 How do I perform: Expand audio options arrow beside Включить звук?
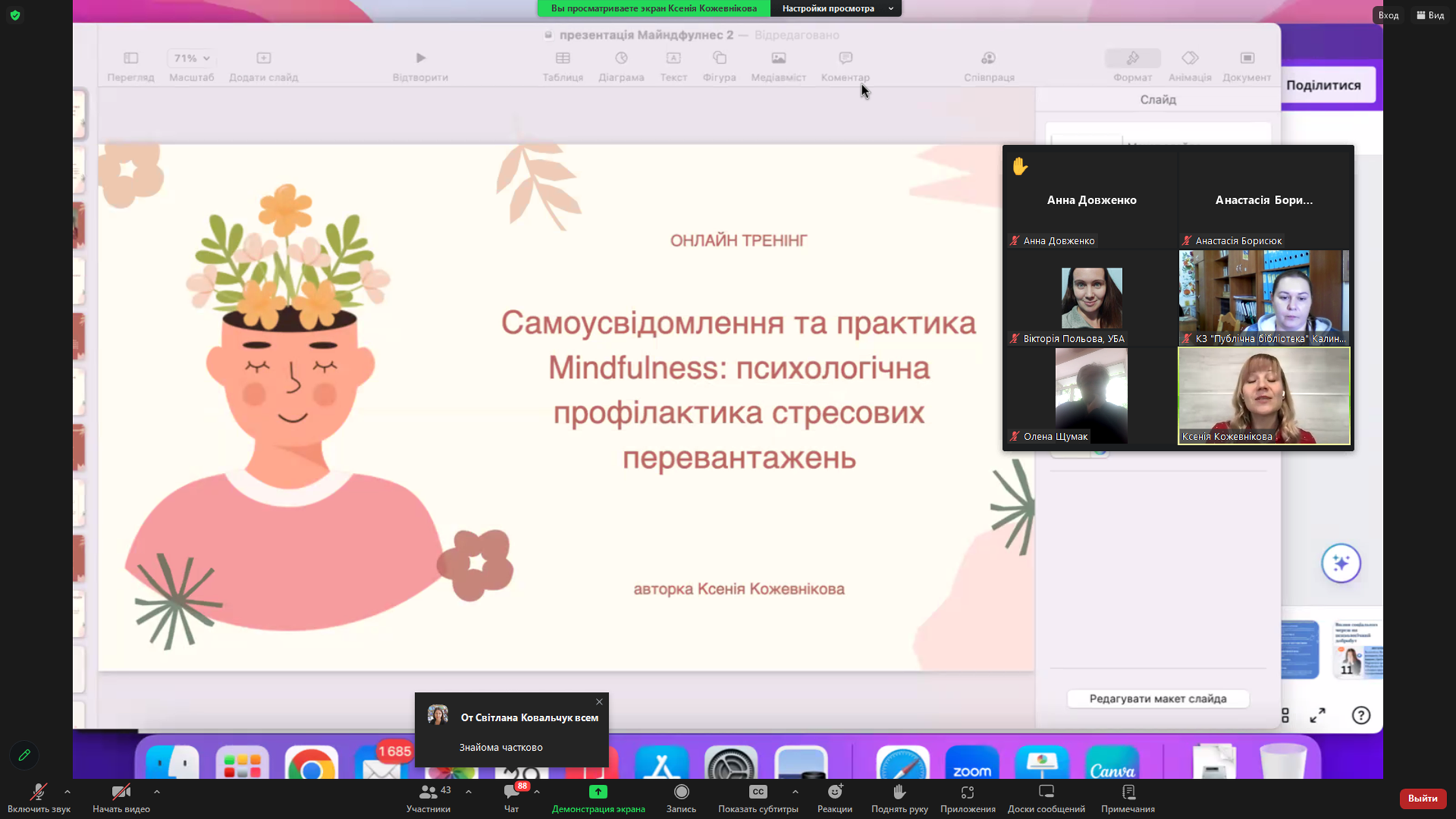(x=67, y=792)
